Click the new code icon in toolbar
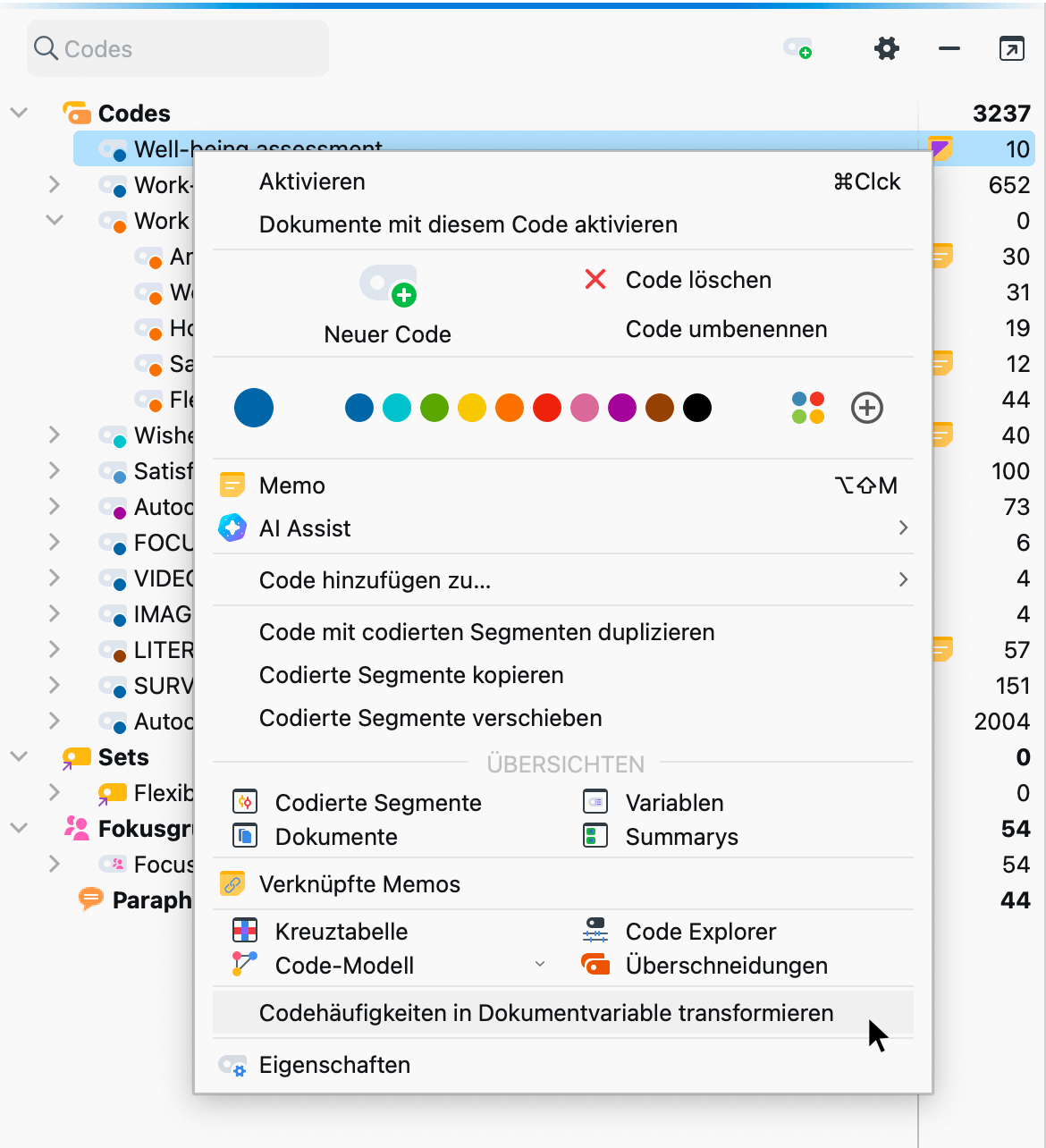The height and width of the screenshot is (1148, 1046). pos(797,48)
